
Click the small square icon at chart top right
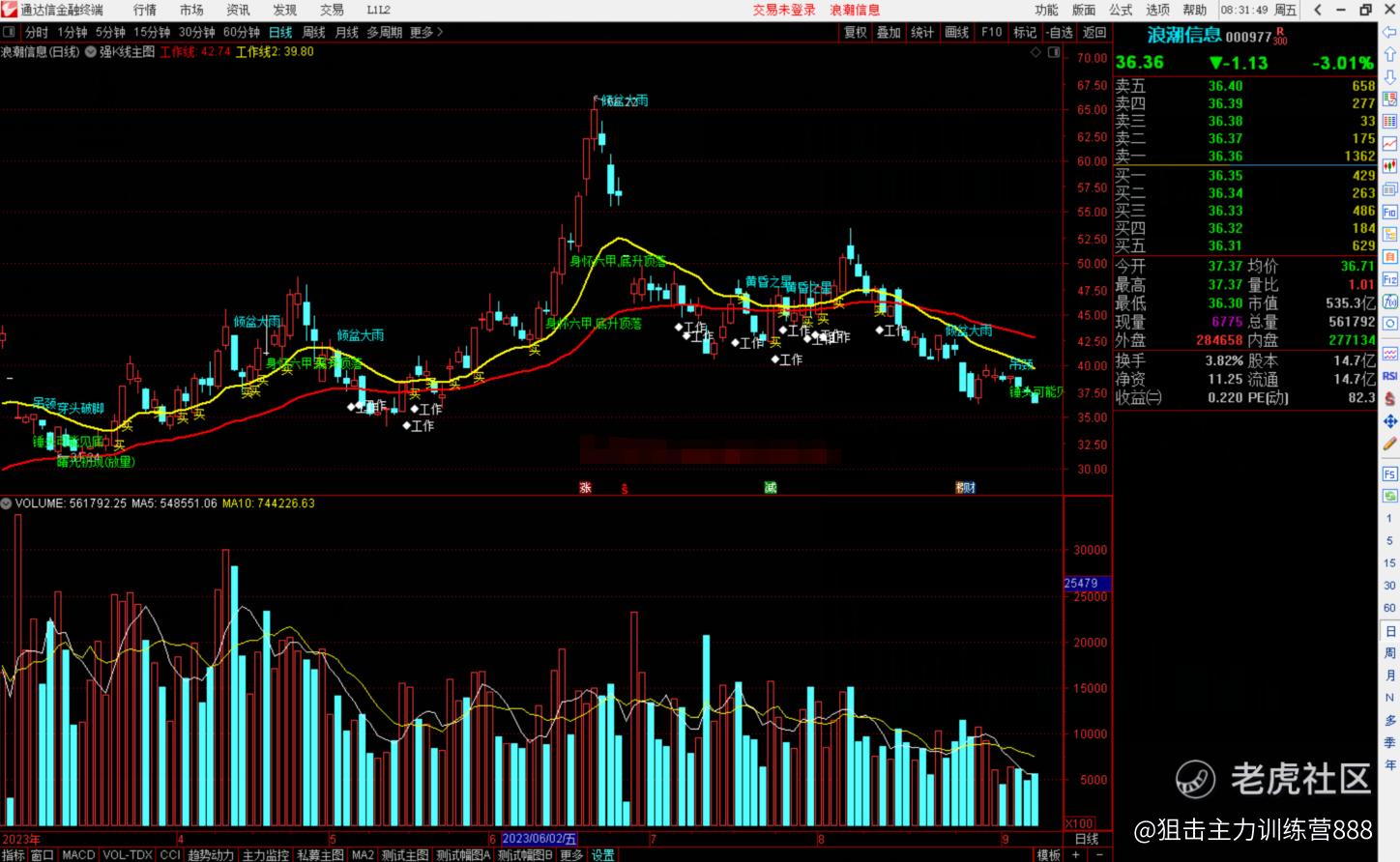click(x=1053, y=52)
